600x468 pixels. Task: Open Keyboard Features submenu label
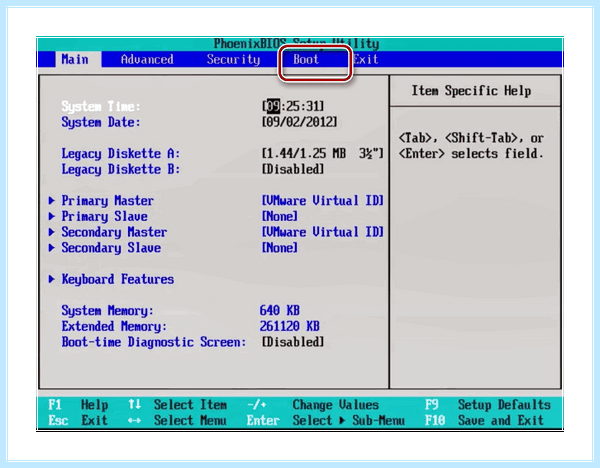[x=118, y=279]
